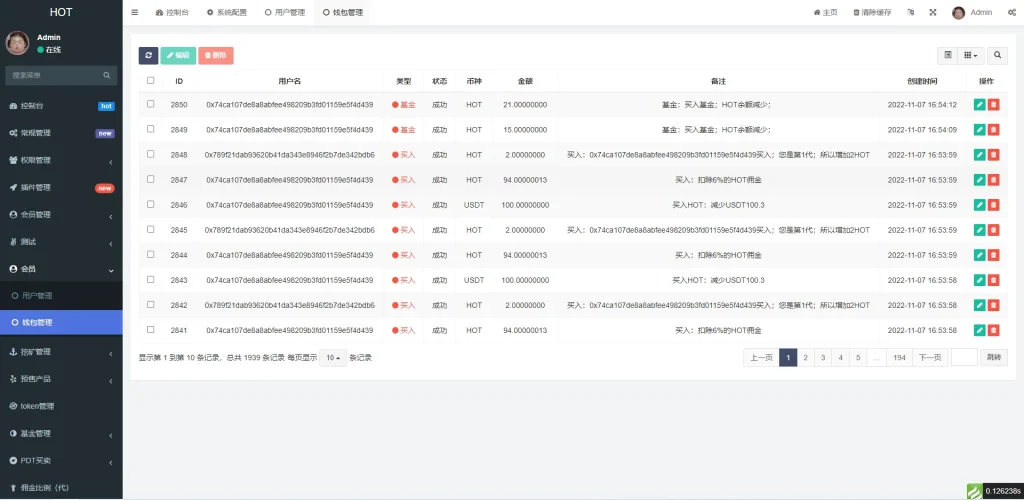
Task: Tick the checkbox for row 2849
Action: coord(151,129)
